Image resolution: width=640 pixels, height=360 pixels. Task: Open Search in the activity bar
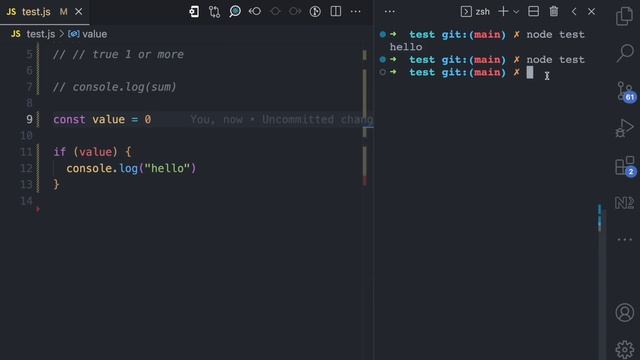coord(624,53)
